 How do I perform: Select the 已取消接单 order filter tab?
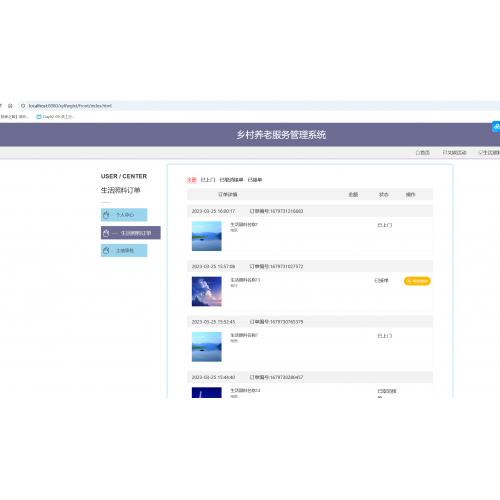pos(231,180)
